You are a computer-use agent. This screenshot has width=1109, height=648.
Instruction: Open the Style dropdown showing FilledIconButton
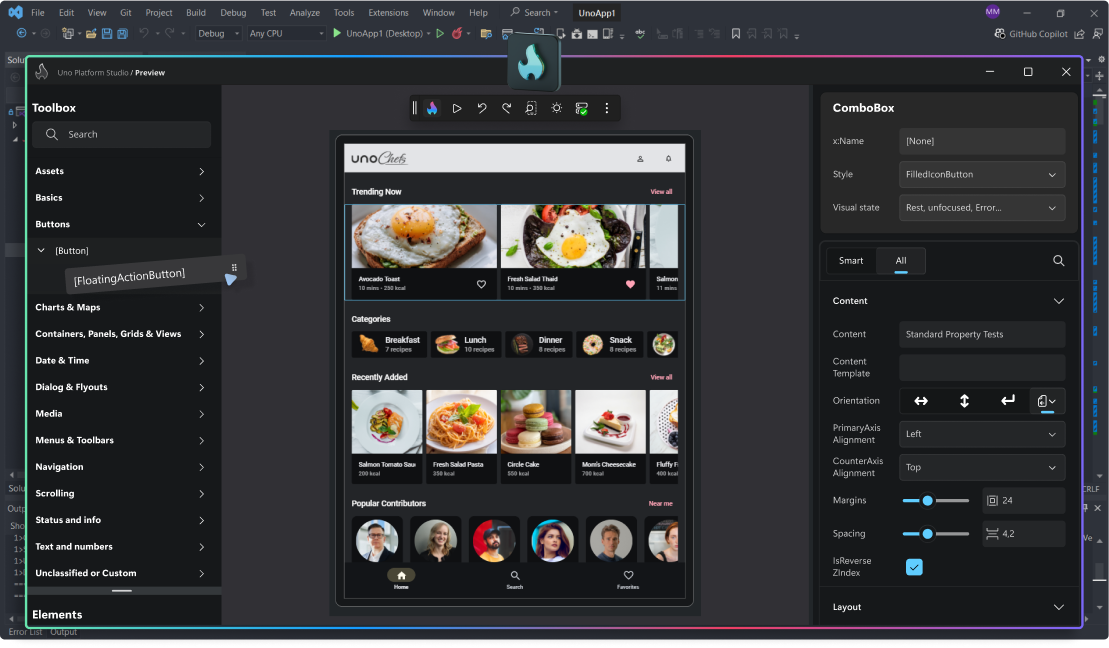pyautogui.click(x=981, y=174)
